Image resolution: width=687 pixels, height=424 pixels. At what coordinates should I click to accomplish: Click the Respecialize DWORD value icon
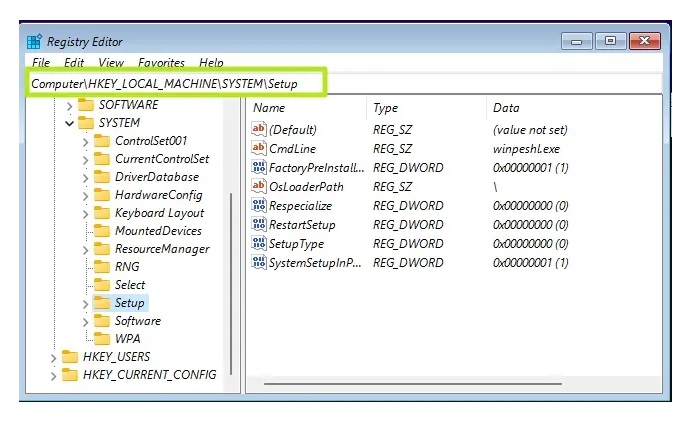(x=259, y=205)
